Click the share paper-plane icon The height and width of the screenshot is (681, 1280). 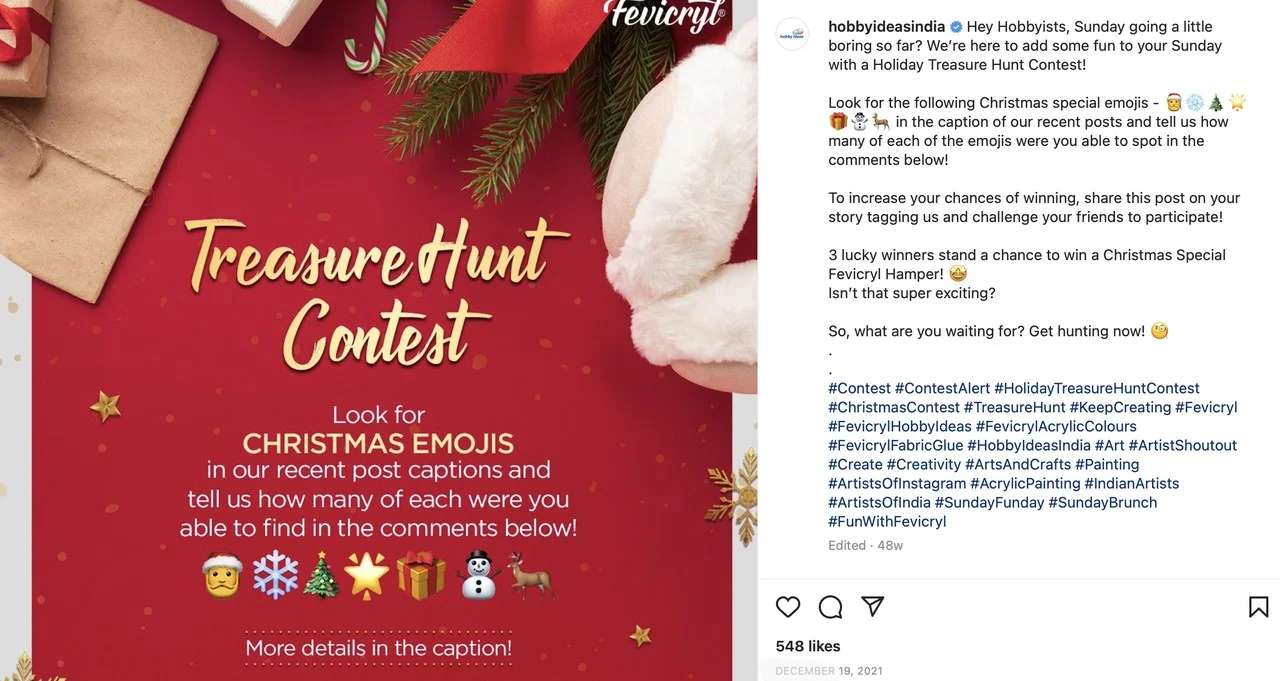click(x=872, y=607)
